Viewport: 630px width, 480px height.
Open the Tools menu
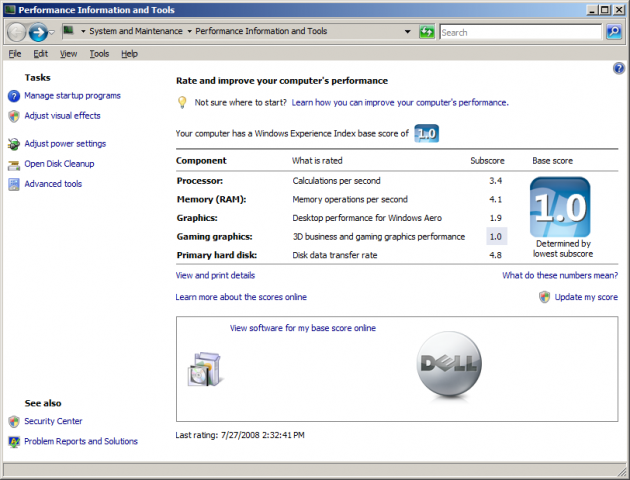click(x=99, y=53)
